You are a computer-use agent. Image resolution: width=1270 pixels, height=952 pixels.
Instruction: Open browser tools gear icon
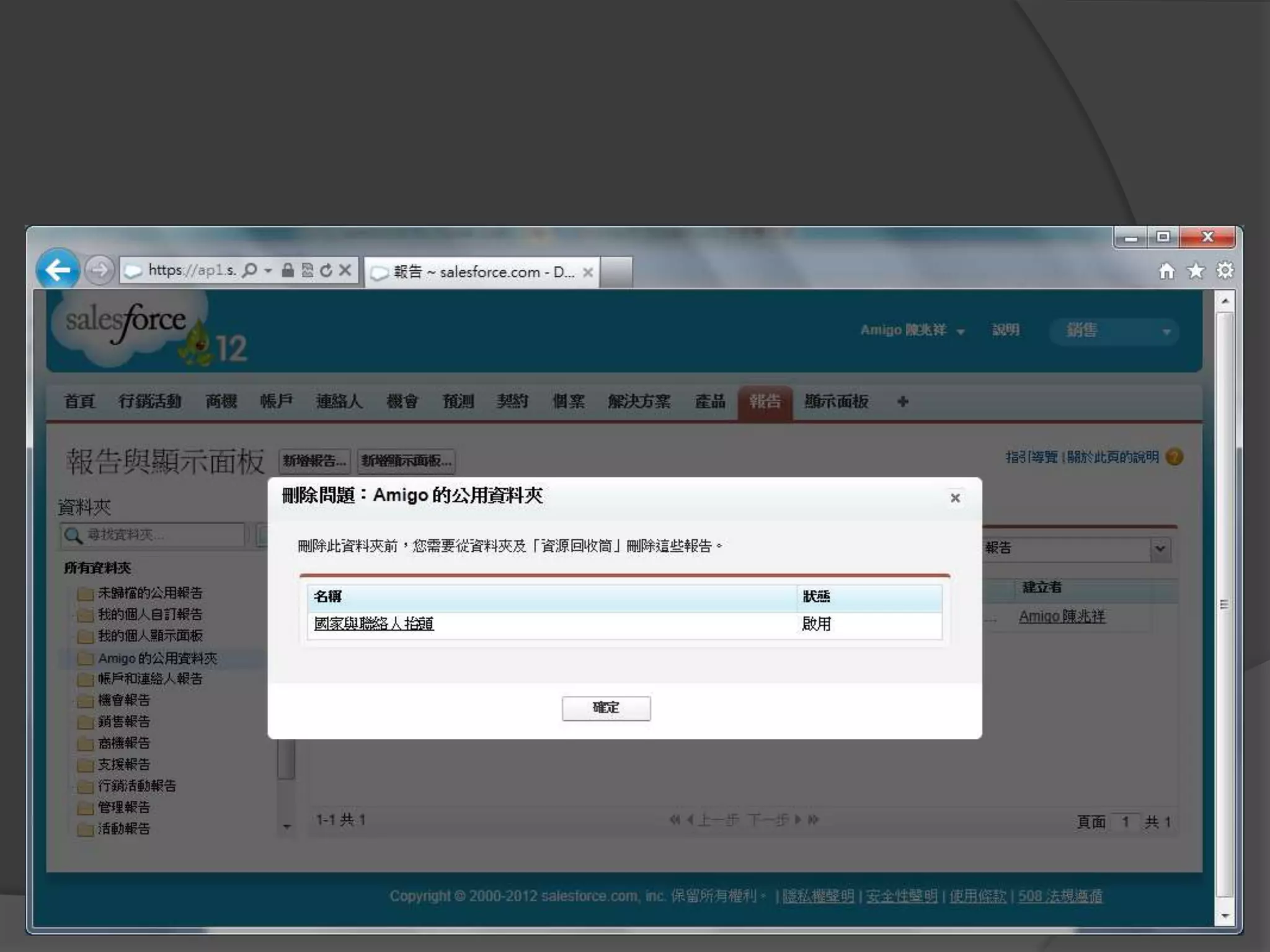1225,271
